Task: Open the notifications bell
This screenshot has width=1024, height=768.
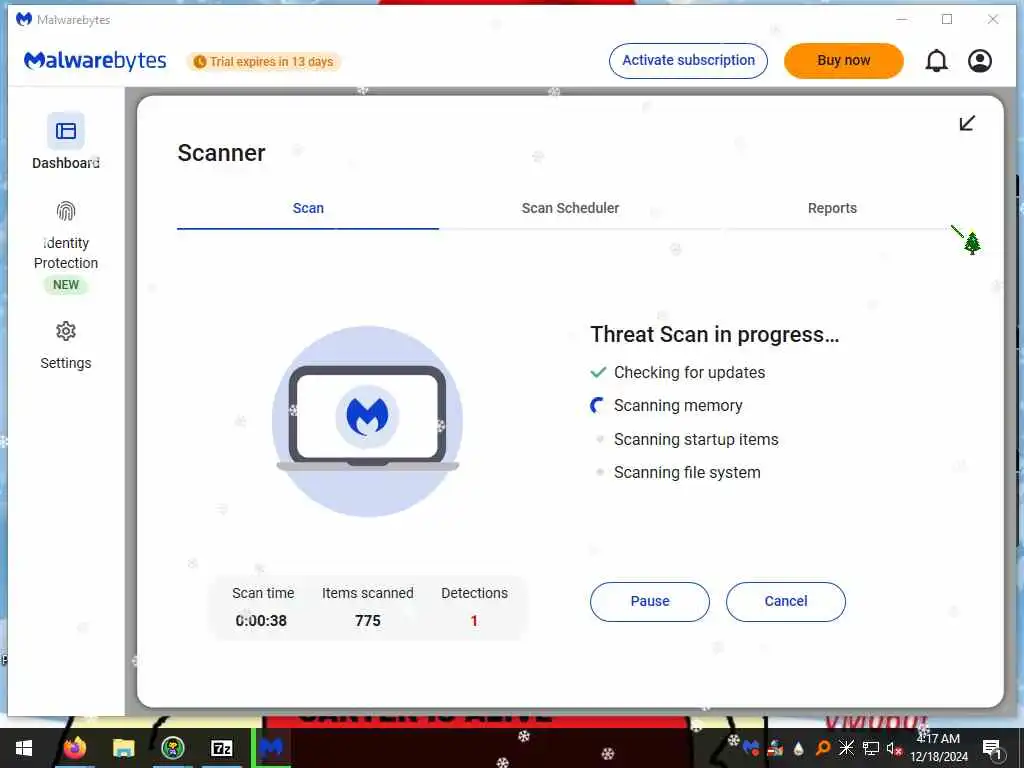Action: (x=936, y=61)
